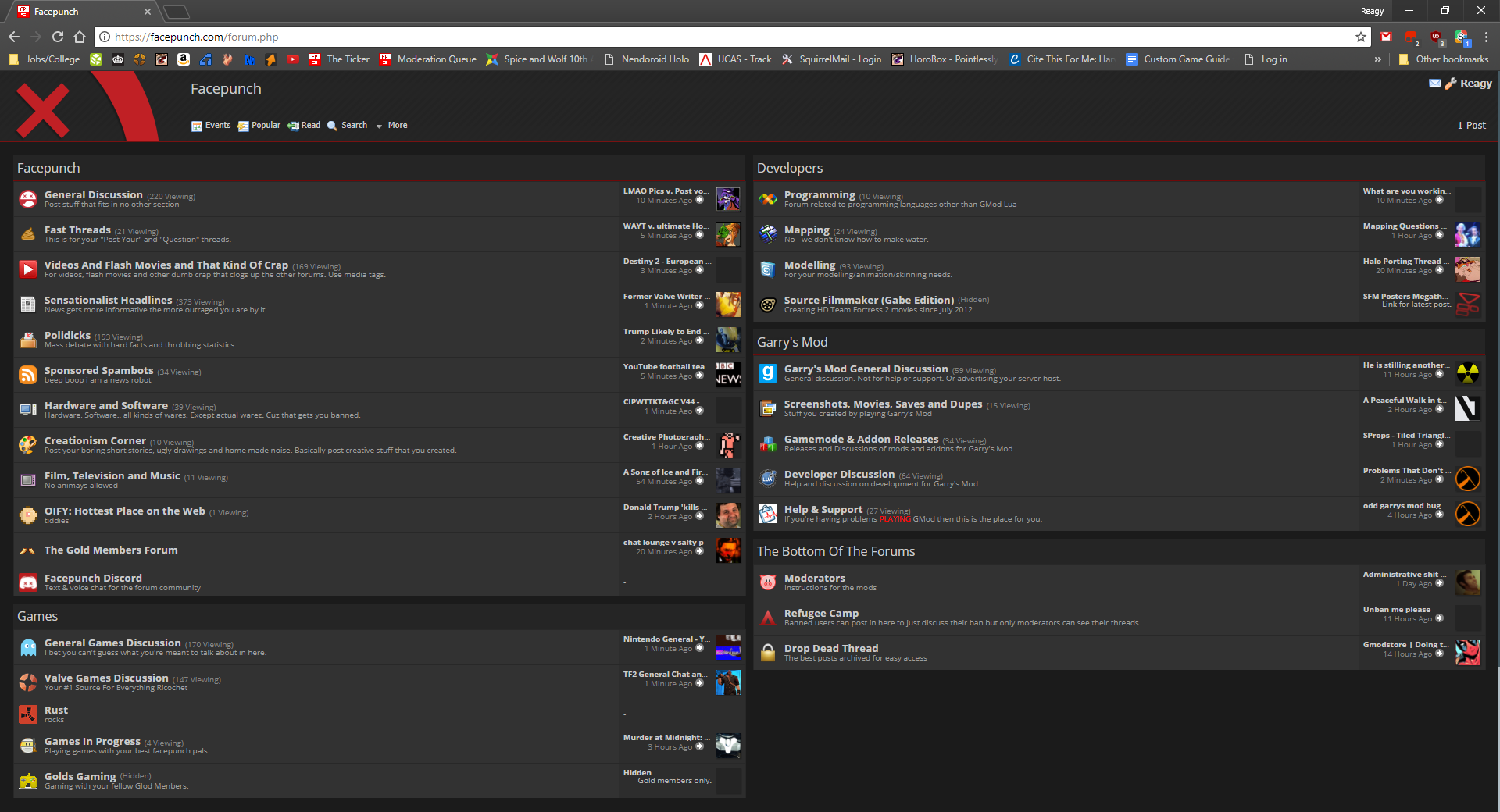This screenshot has height=812, width=1500.
Task: Click the Mapping forum icon
Action: pyautogui.click(x=768, y=234)
